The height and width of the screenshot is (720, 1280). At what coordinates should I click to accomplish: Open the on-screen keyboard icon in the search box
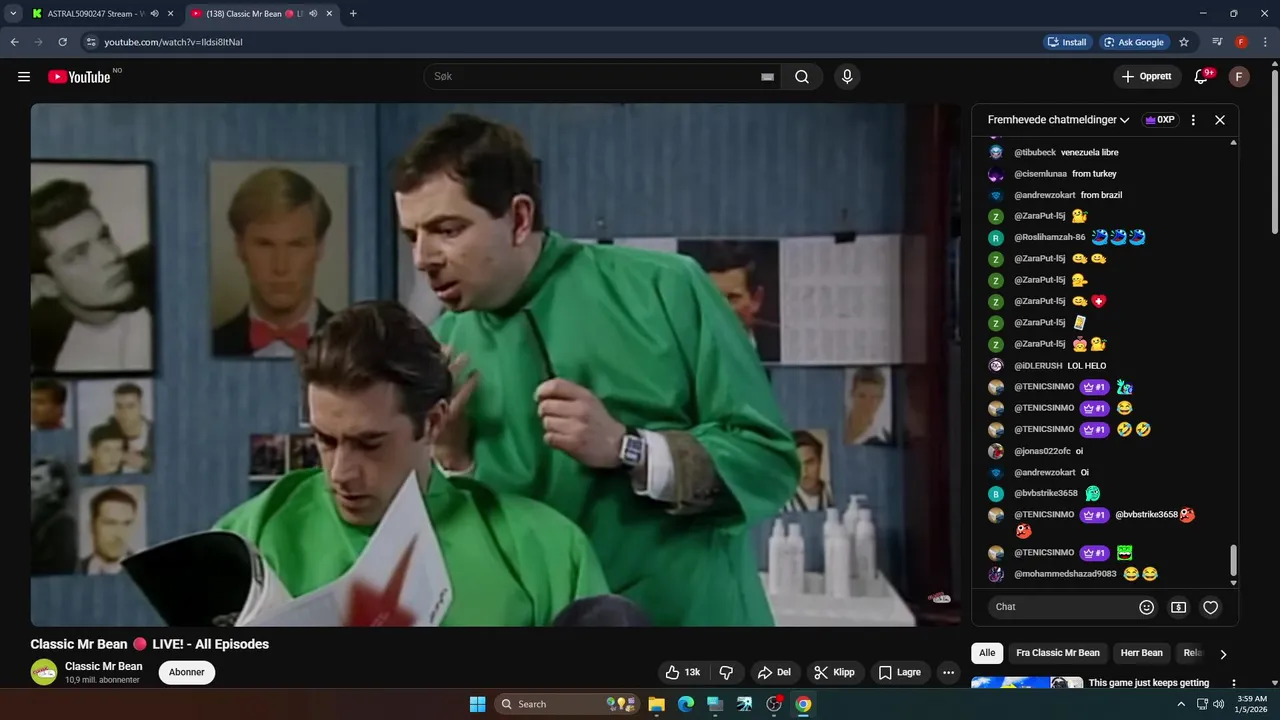767,77
